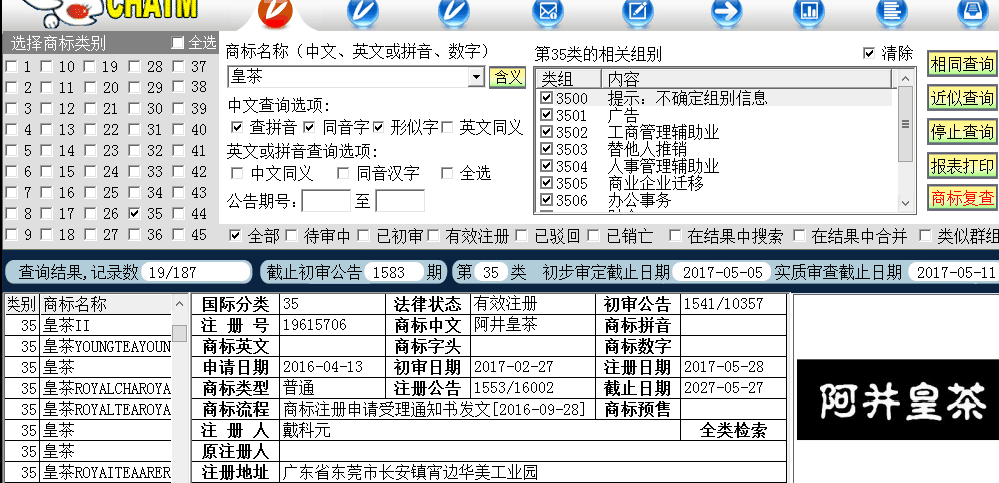Click 报表打印 button
Image resolution: width=999 pixels, height=483 pixels.
point(962,166)
